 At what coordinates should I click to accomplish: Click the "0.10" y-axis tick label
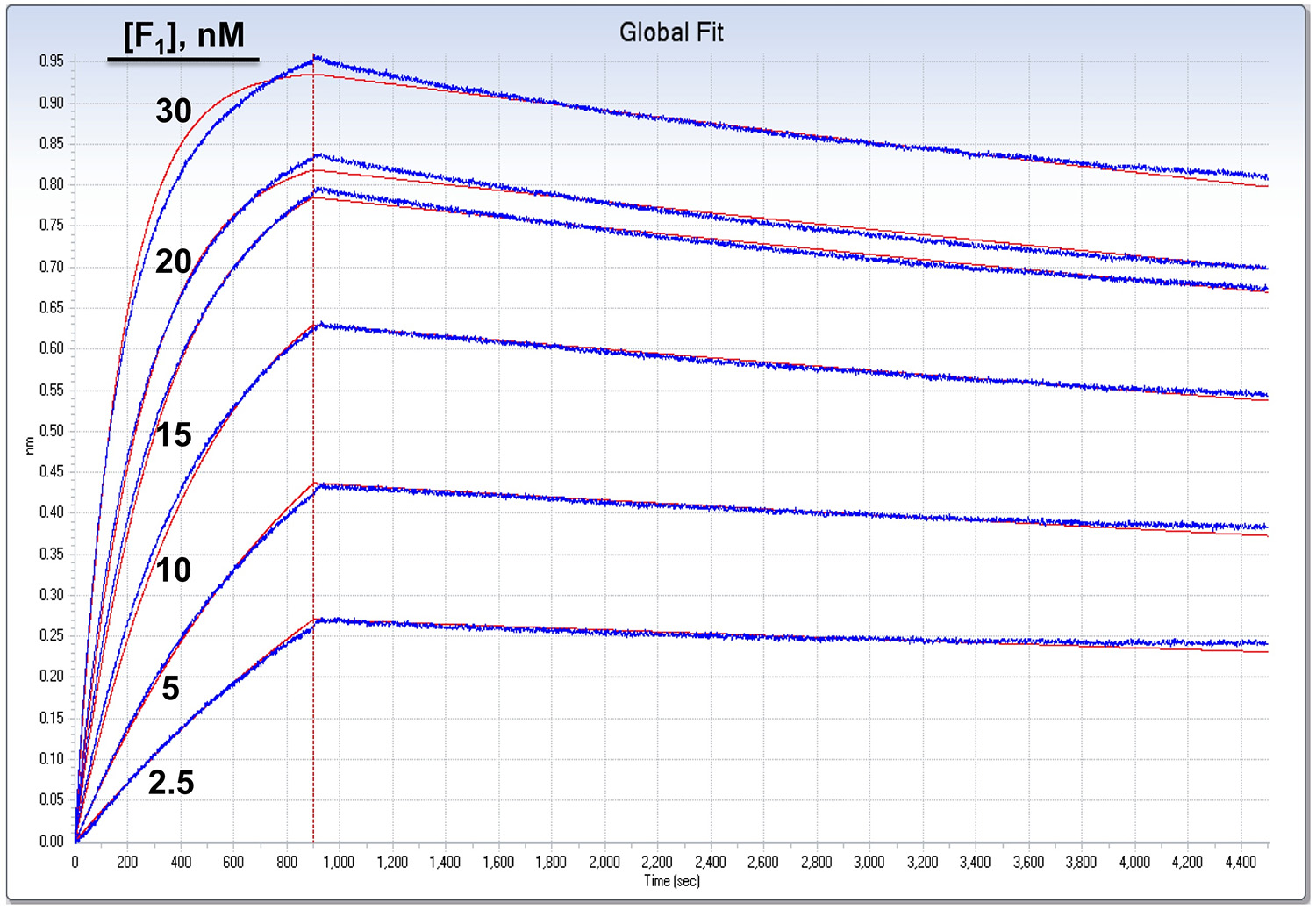pyautogui.click(x=52, y=759)
